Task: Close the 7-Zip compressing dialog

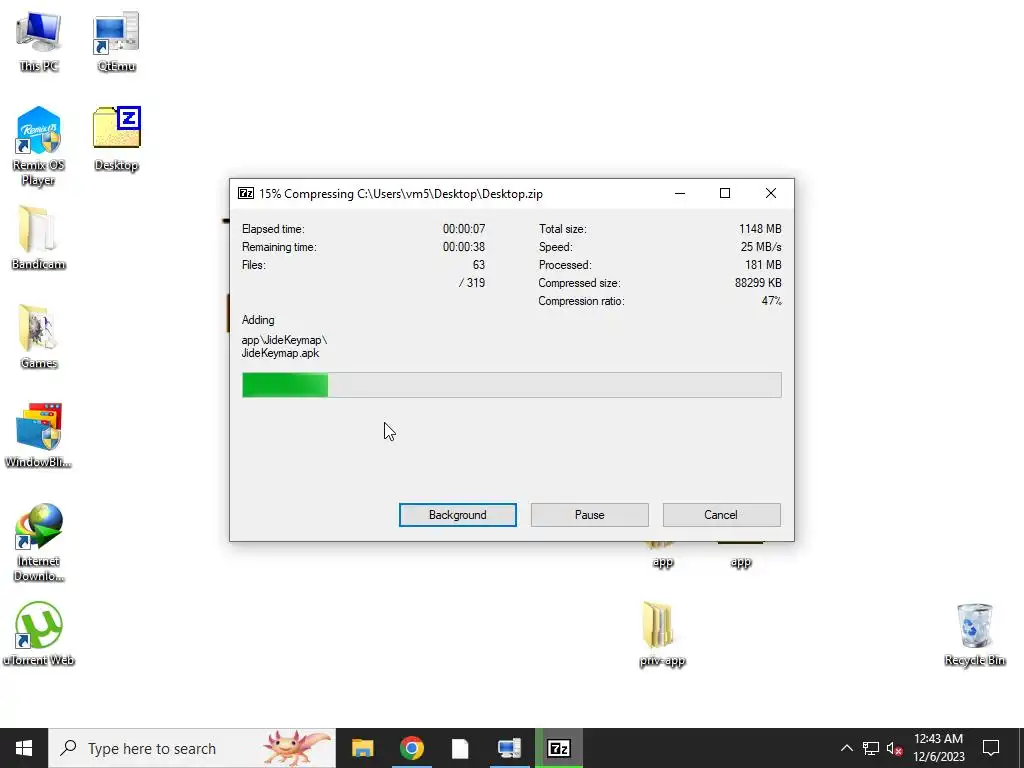Action: point(771,193)
